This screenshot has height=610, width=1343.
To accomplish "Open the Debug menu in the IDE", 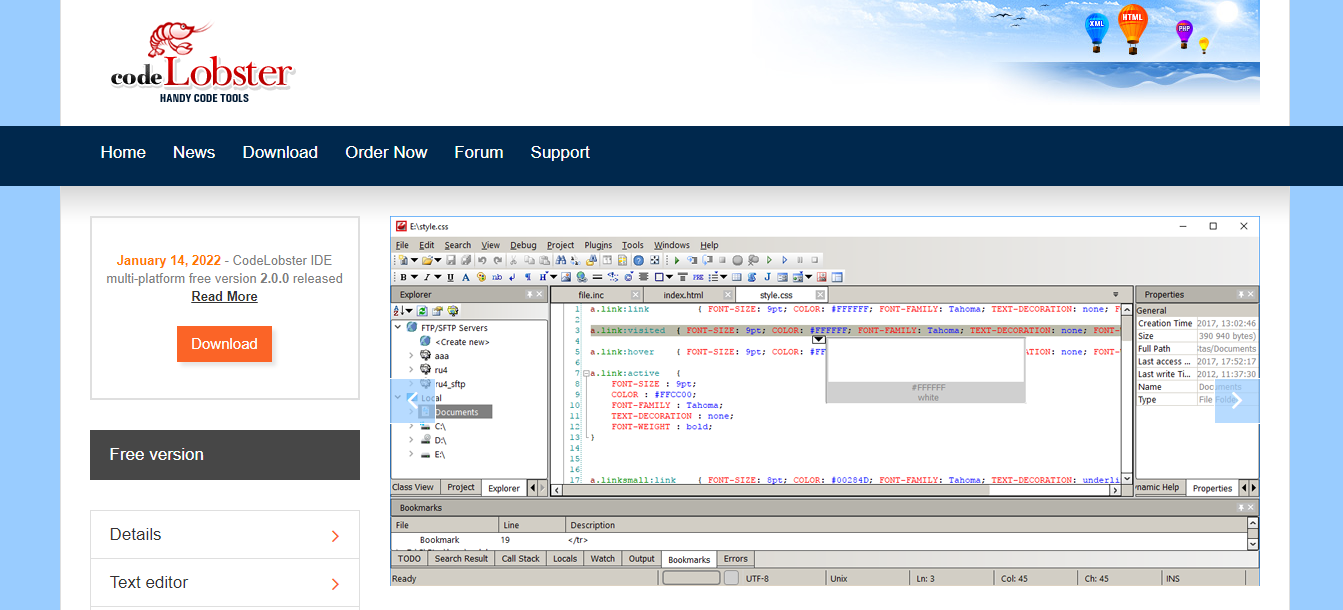I will tap(523, 245).
